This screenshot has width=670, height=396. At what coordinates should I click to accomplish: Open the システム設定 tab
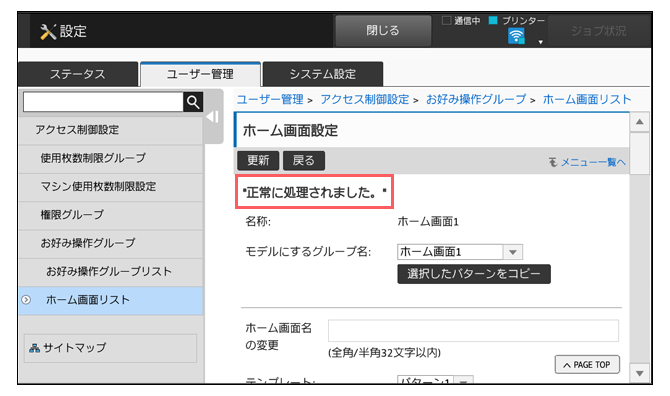coord(323,74)
